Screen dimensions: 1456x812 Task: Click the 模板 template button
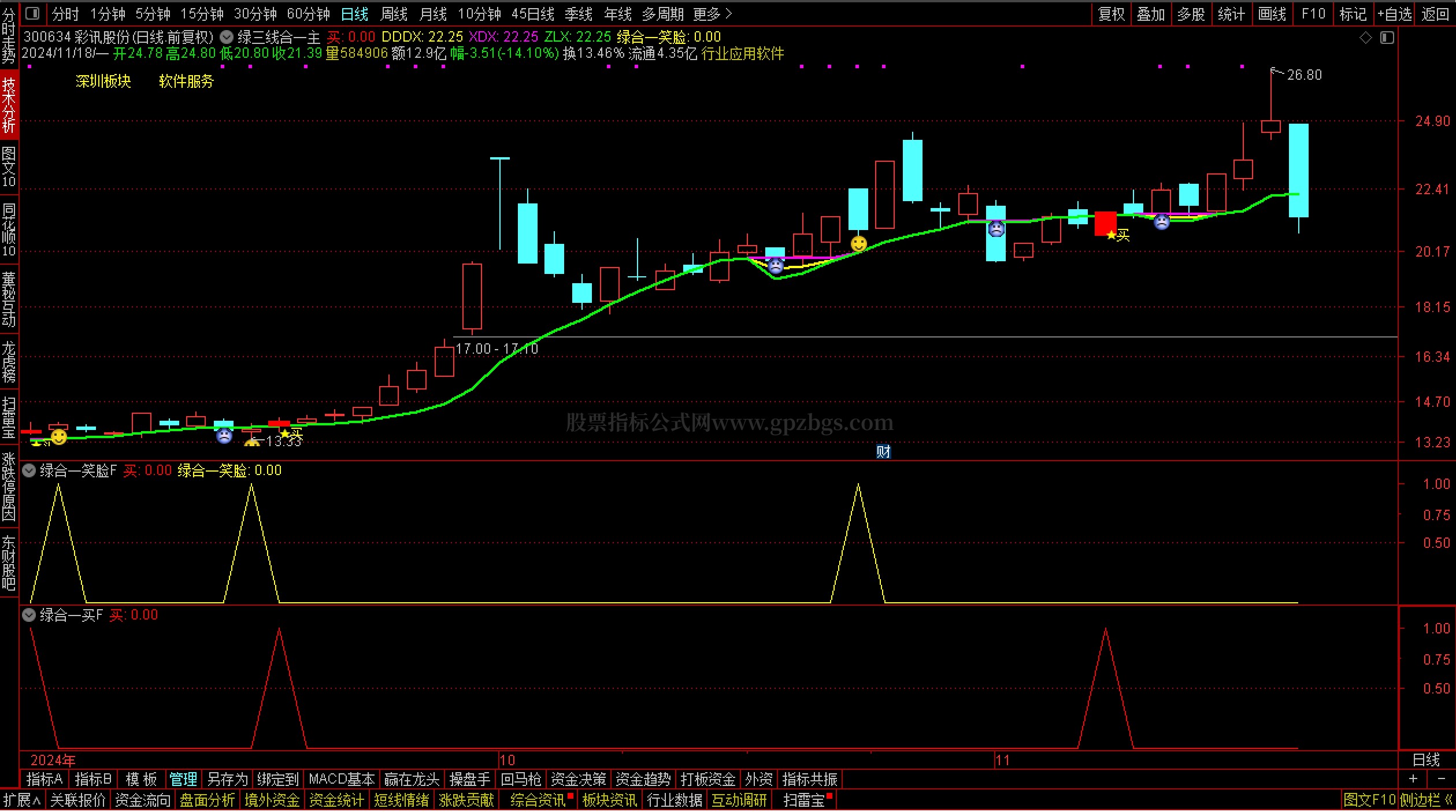point(142,780)
